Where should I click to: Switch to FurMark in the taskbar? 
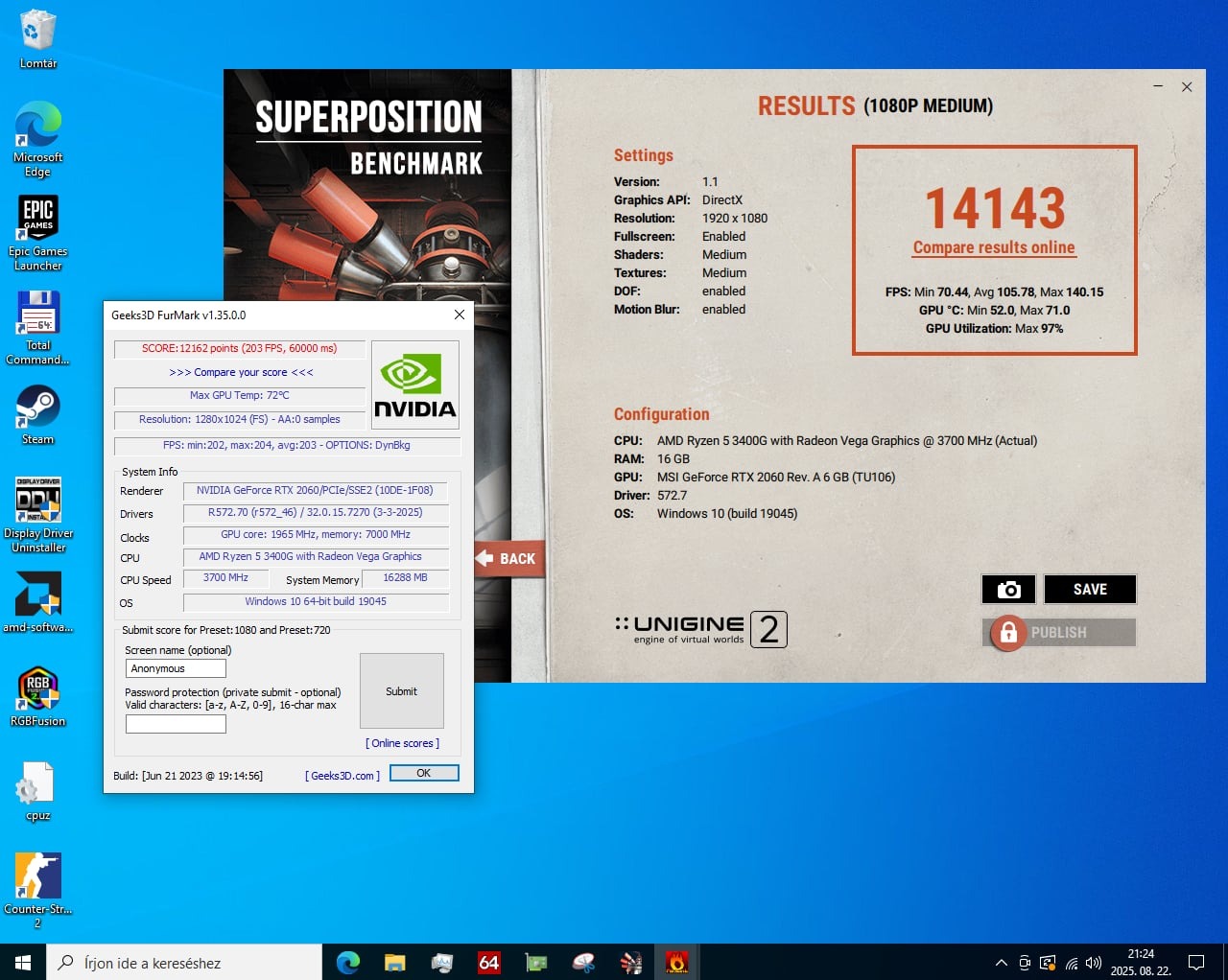[x=676, y=962]
